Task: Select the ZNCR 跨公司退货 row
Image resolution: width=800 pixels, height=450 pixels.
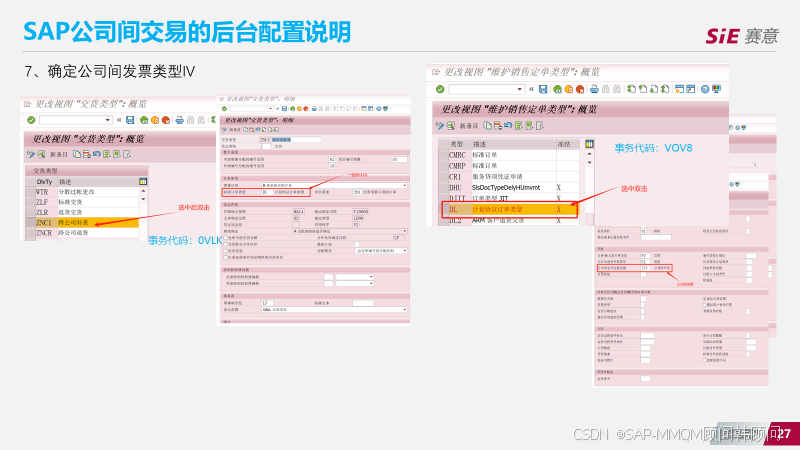Action: (82, 233)
